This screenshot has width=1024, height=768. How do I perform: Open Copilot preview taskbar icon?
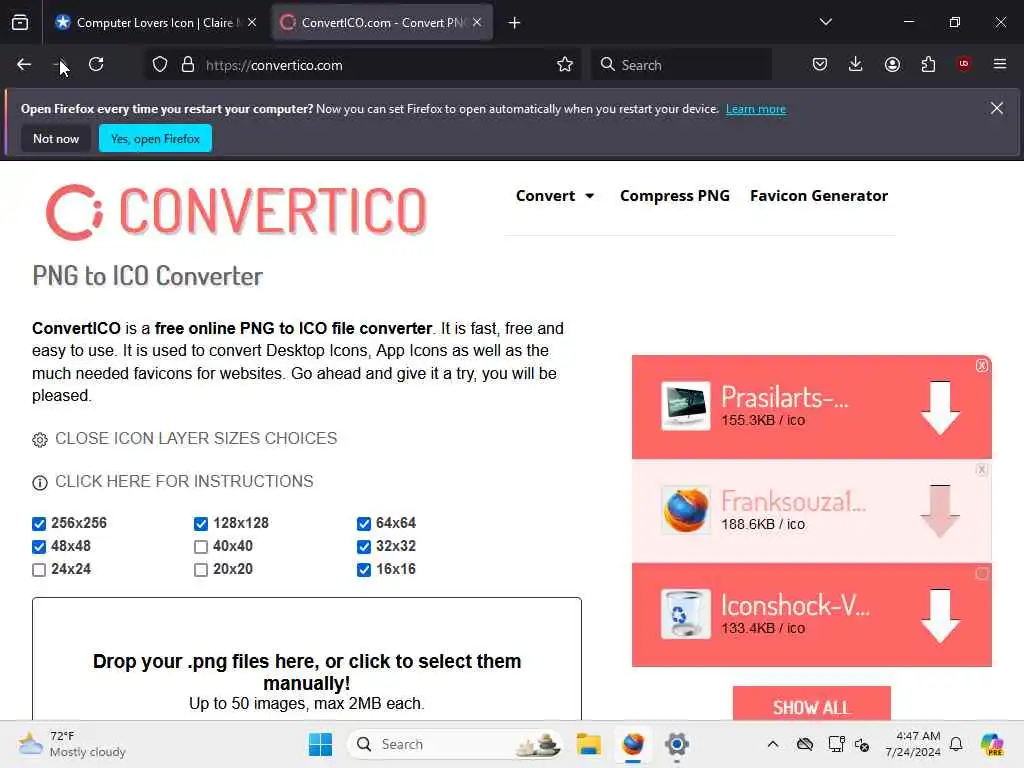[992, 744]
